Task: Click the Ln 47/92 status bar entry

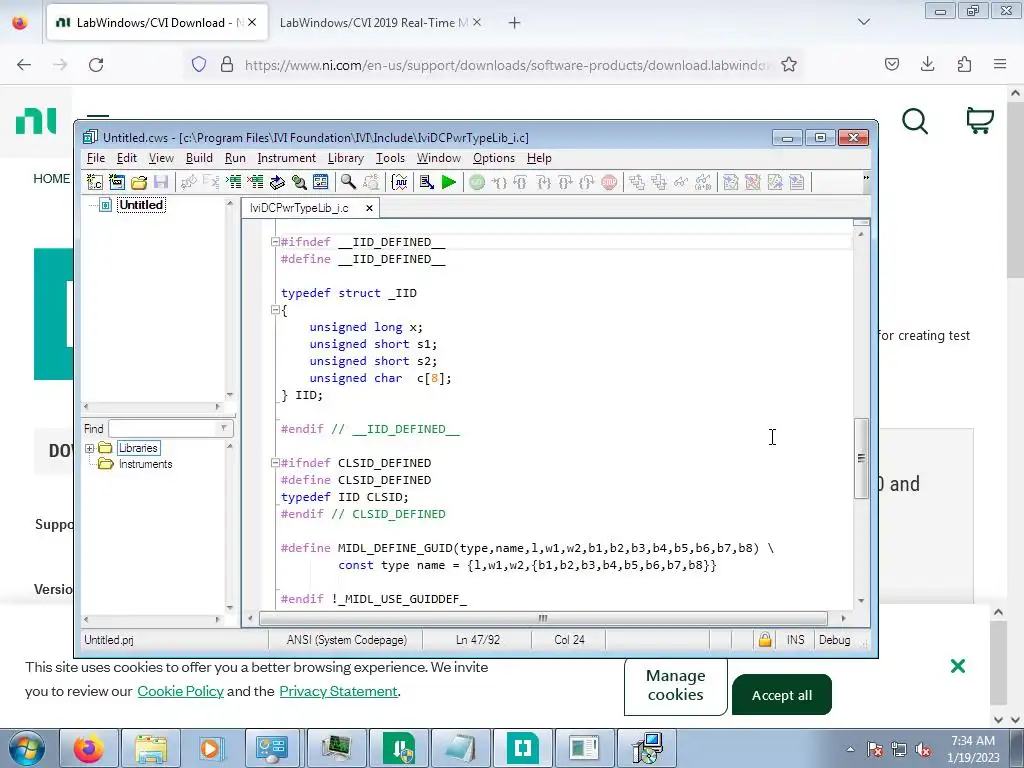Action: [477, 640]
